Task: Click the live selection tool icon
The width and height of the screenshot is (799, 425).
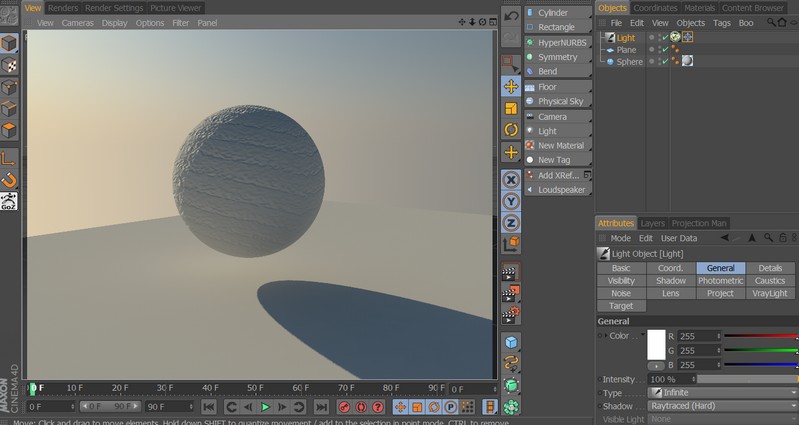Action: tap(511, 65)
